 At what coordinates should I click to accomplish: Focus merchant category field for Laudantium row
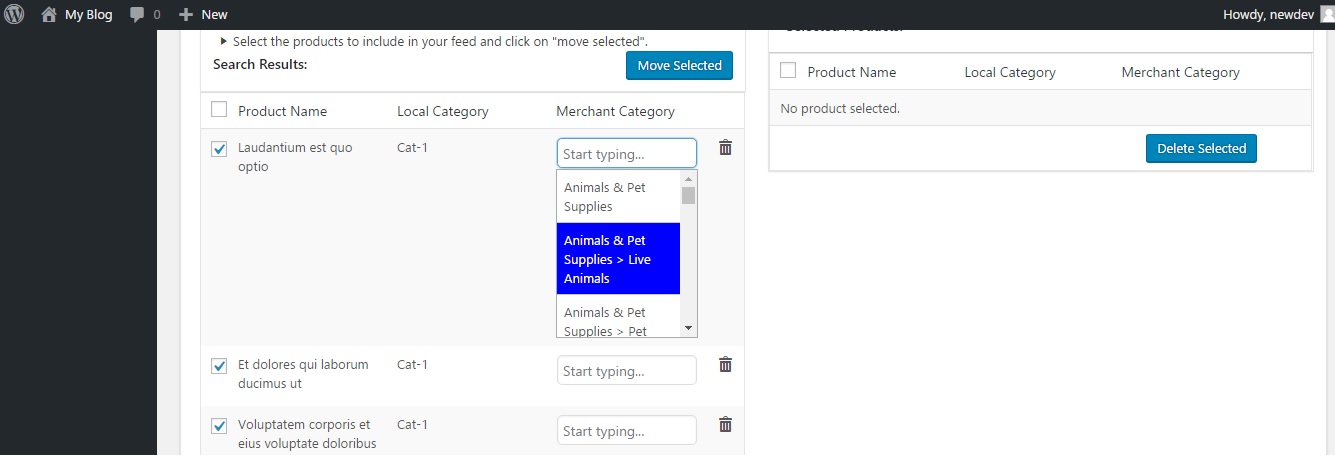click(x=627, y=153)
